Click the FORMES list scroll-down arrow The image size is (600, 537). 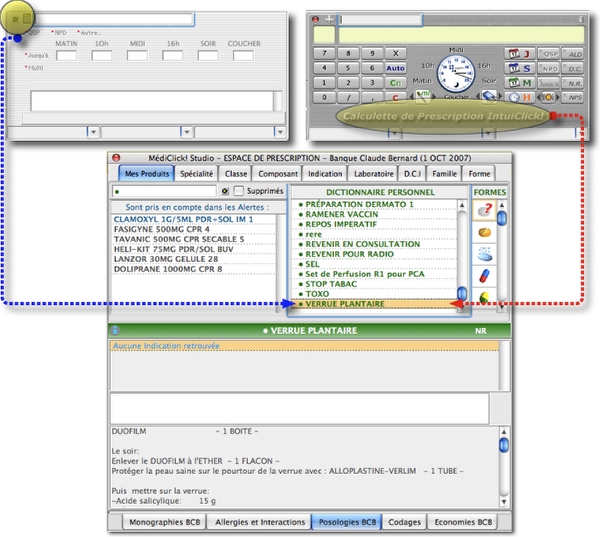pos(502,307)
